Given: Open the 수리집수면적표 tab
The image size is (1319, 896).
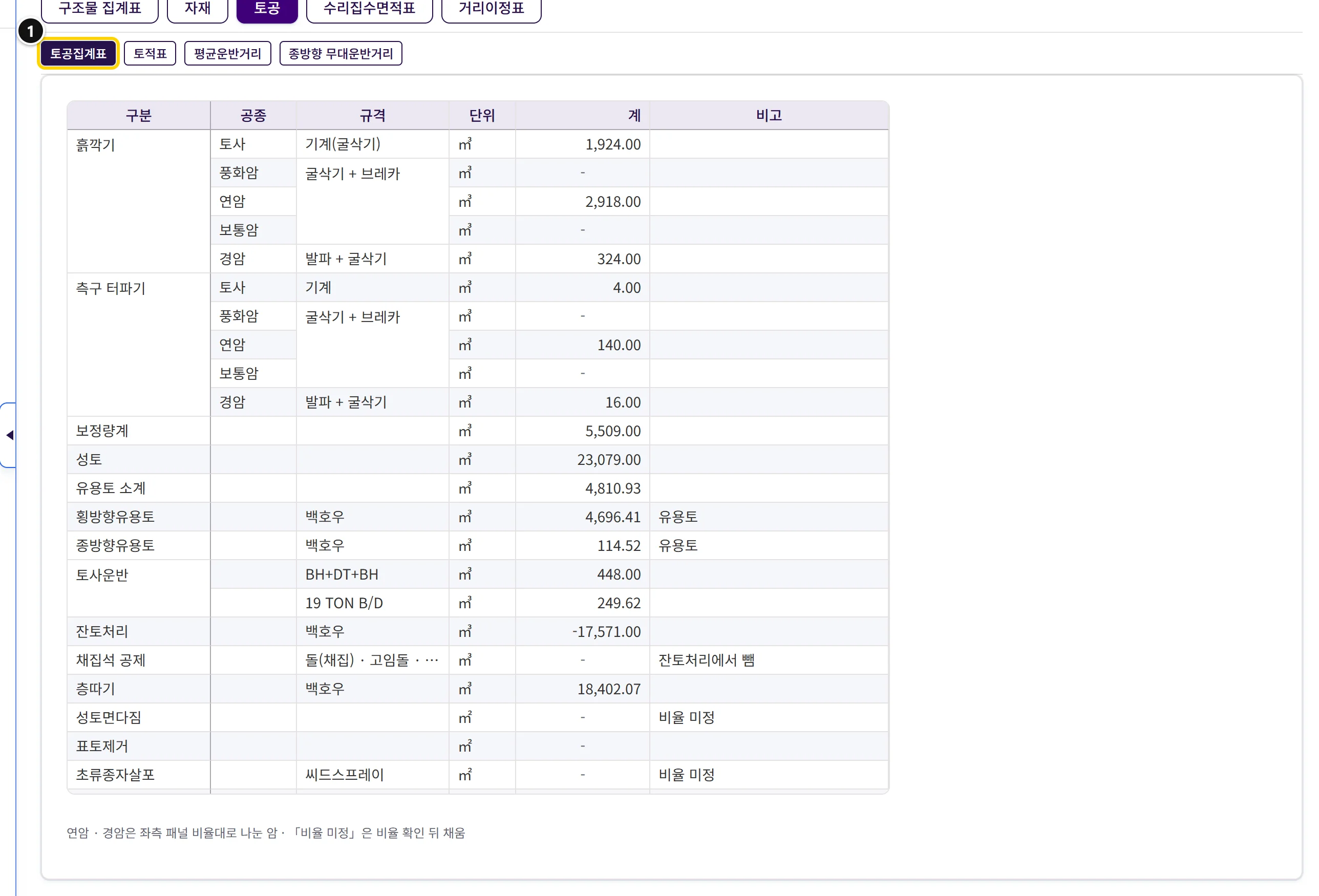Looking at the screenshot, I should (x=370, y=9).
